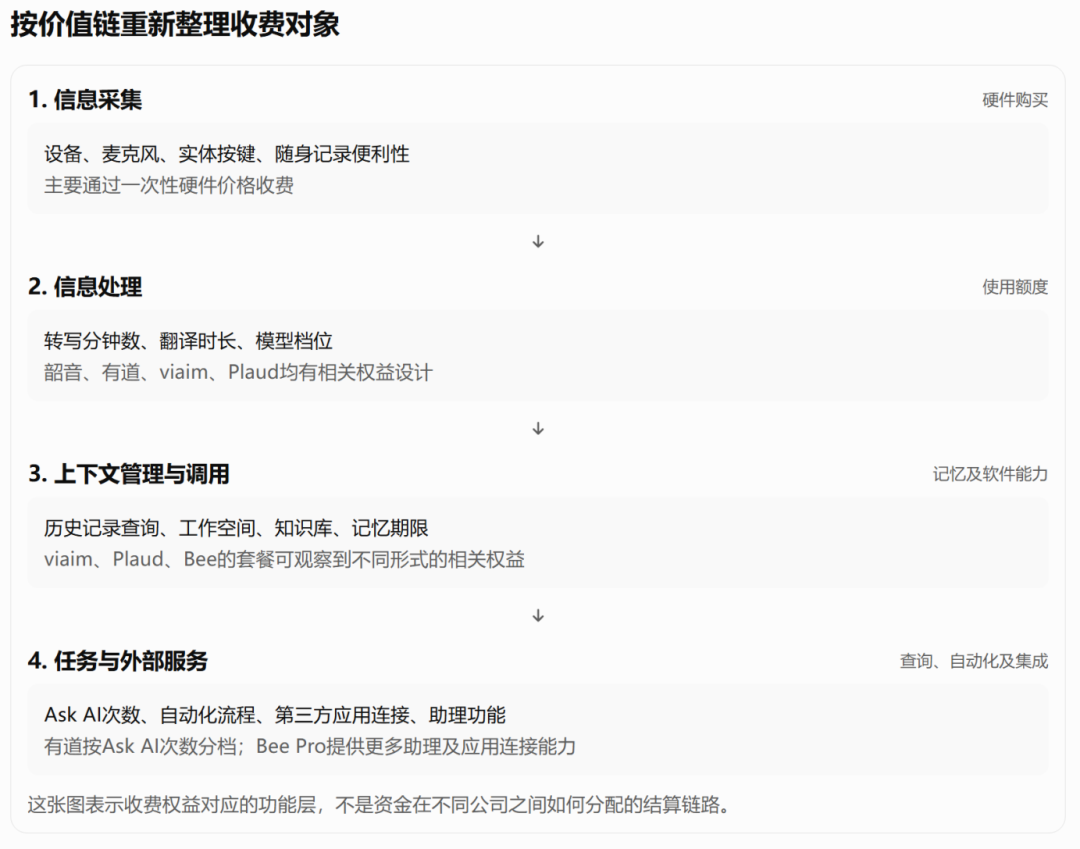Screen dimensions: 1080x849
Task: Select the note "主要通过一次性硬件价格收费"
Action: pyautogui.click(x=169, y=185)
